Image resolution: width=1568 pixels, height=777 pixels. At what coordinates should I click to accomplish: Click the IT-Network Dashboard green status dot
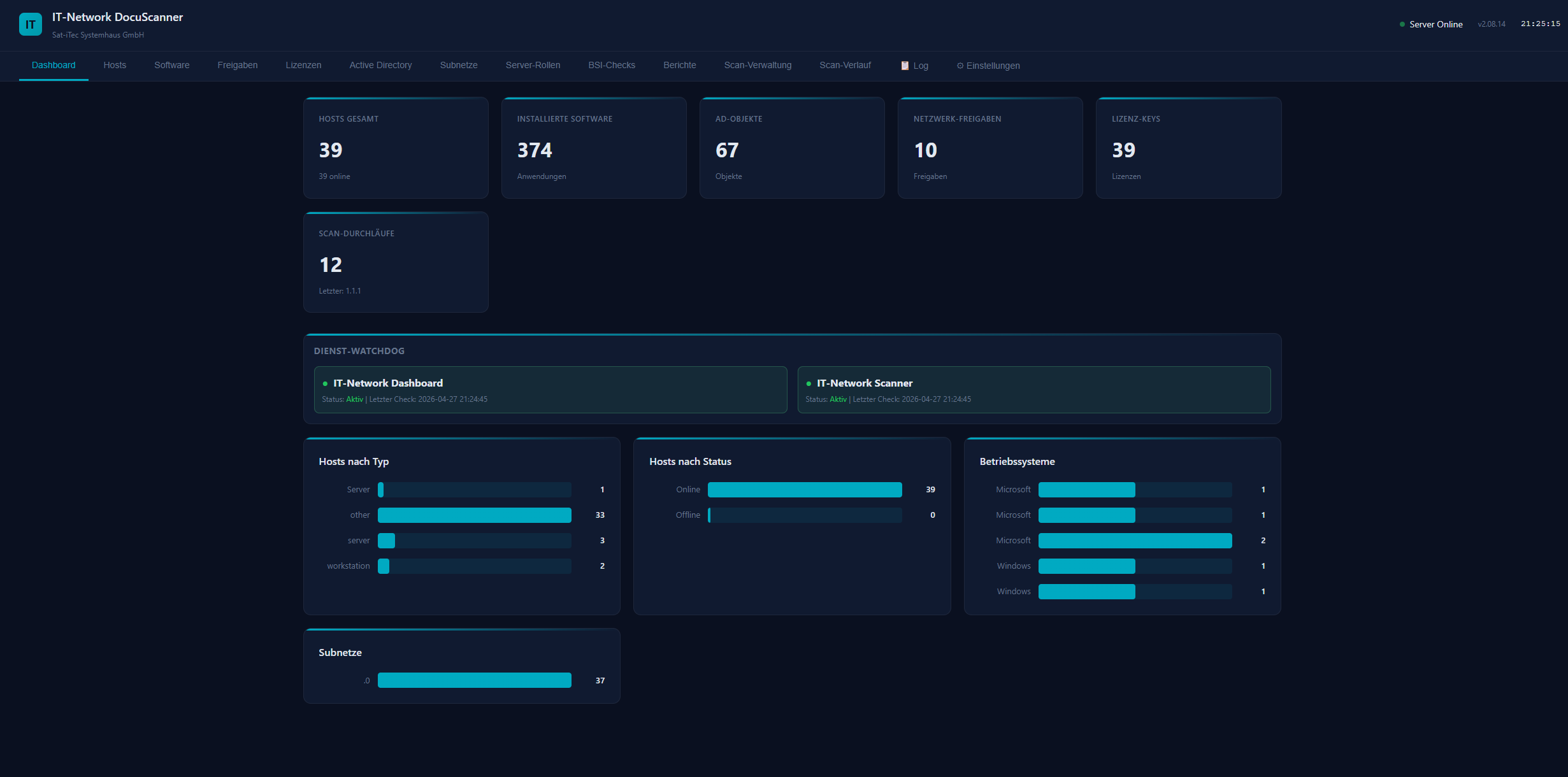coord(327,383)
